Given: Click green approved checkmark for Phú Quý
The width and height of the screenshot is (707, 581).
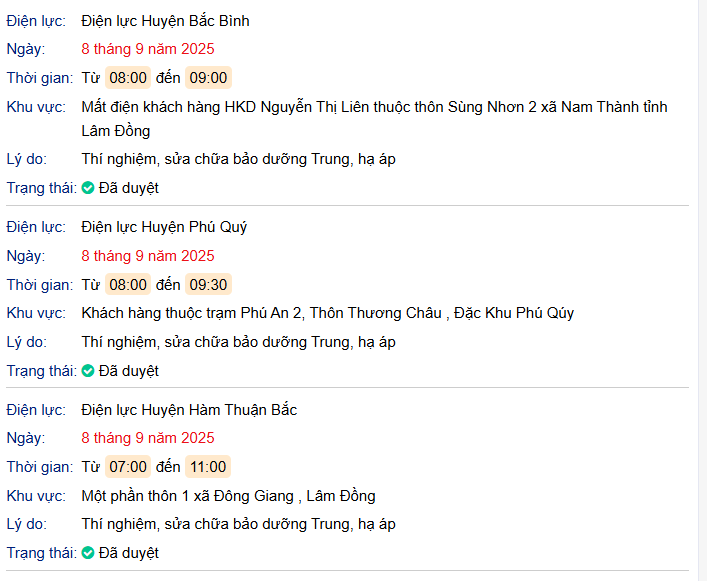Looking at the screenshot, I should (88, 371).
